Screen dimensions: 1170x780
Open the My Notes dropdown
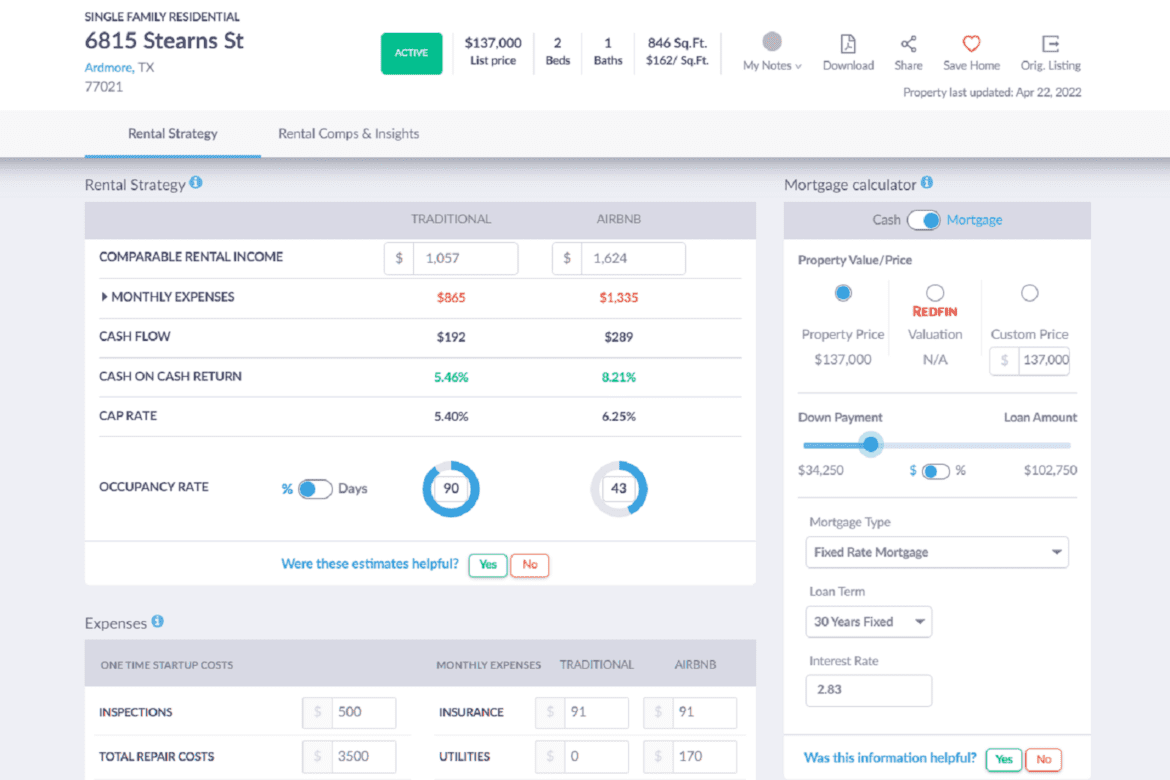point(772,66)
